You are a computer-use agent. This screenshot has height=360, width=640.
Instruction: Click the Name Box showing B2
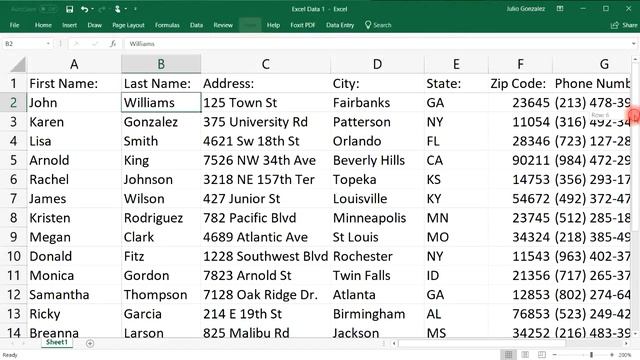pos(24,44)
